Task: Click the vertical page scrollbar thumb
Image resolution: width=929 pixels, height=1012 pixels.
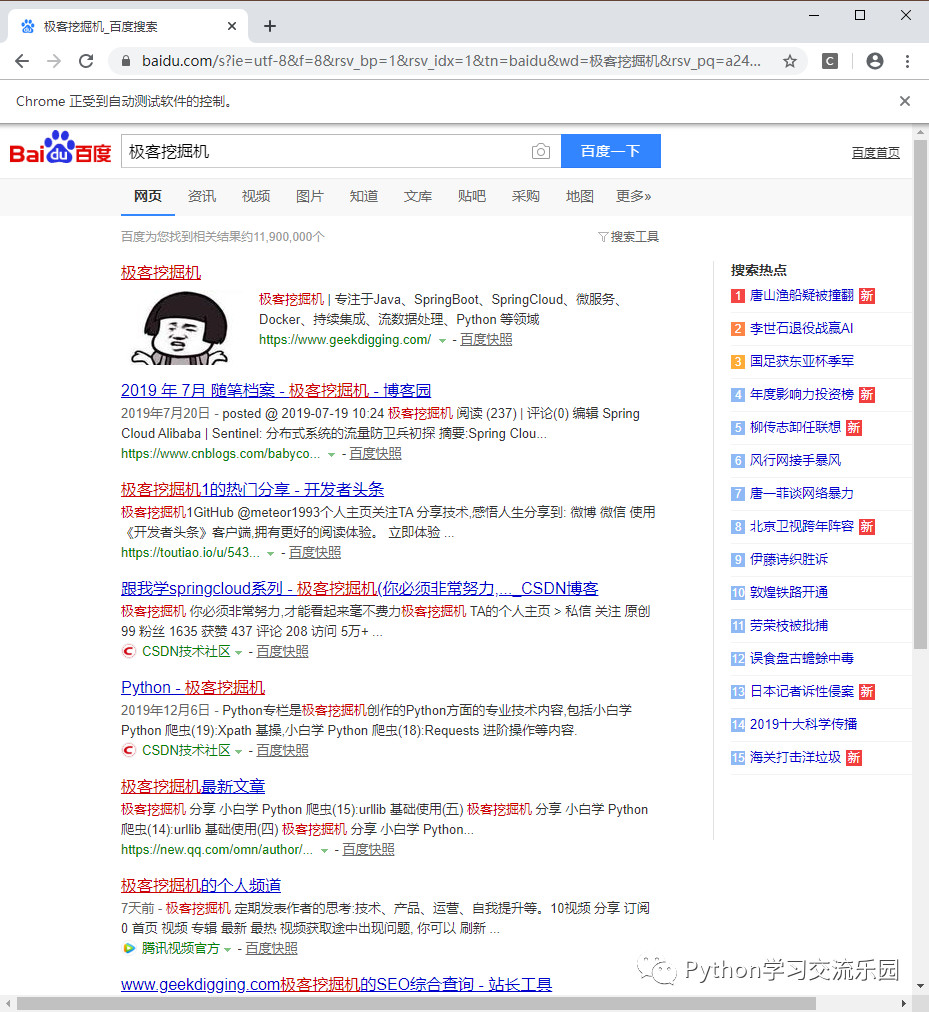Action: 921,393
